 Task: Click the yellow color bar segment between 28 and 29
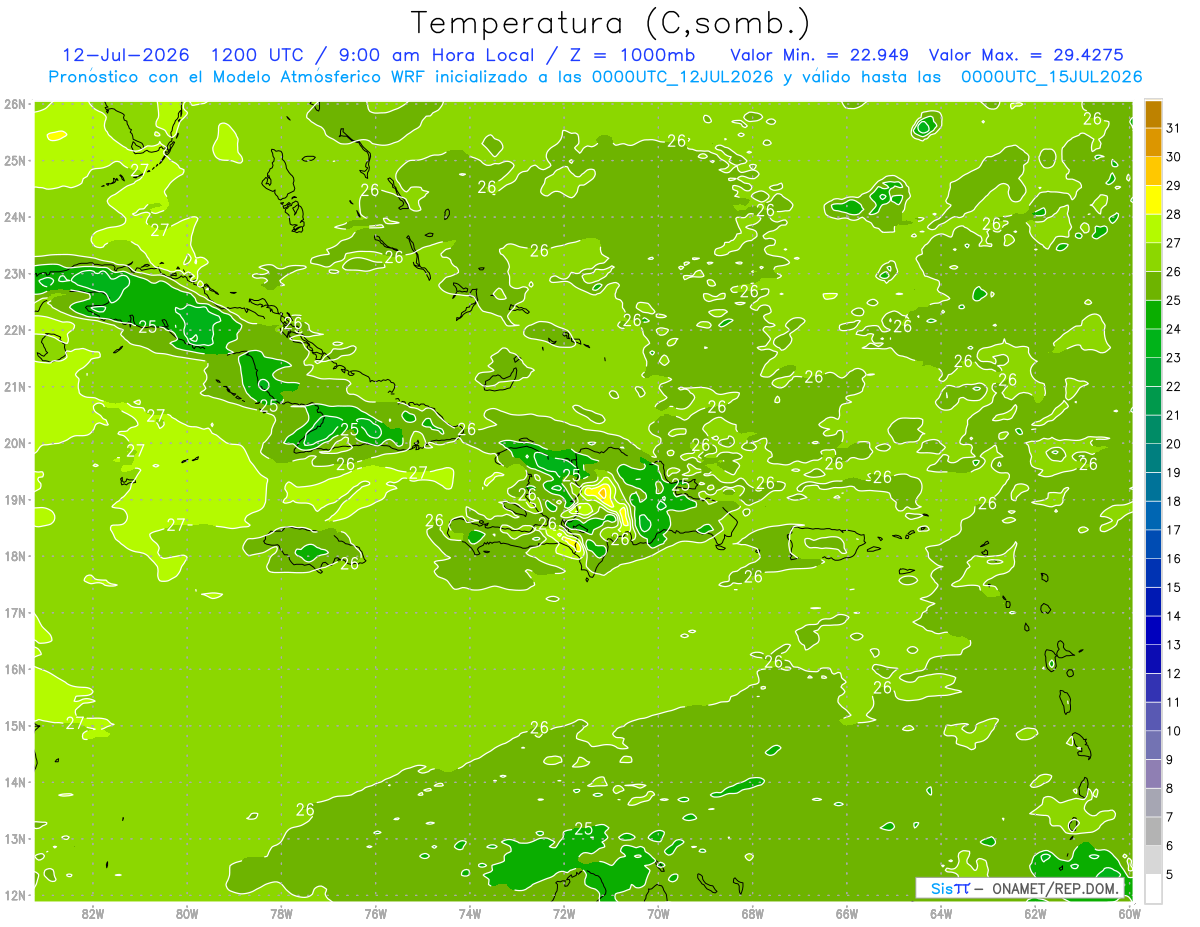1153,200
